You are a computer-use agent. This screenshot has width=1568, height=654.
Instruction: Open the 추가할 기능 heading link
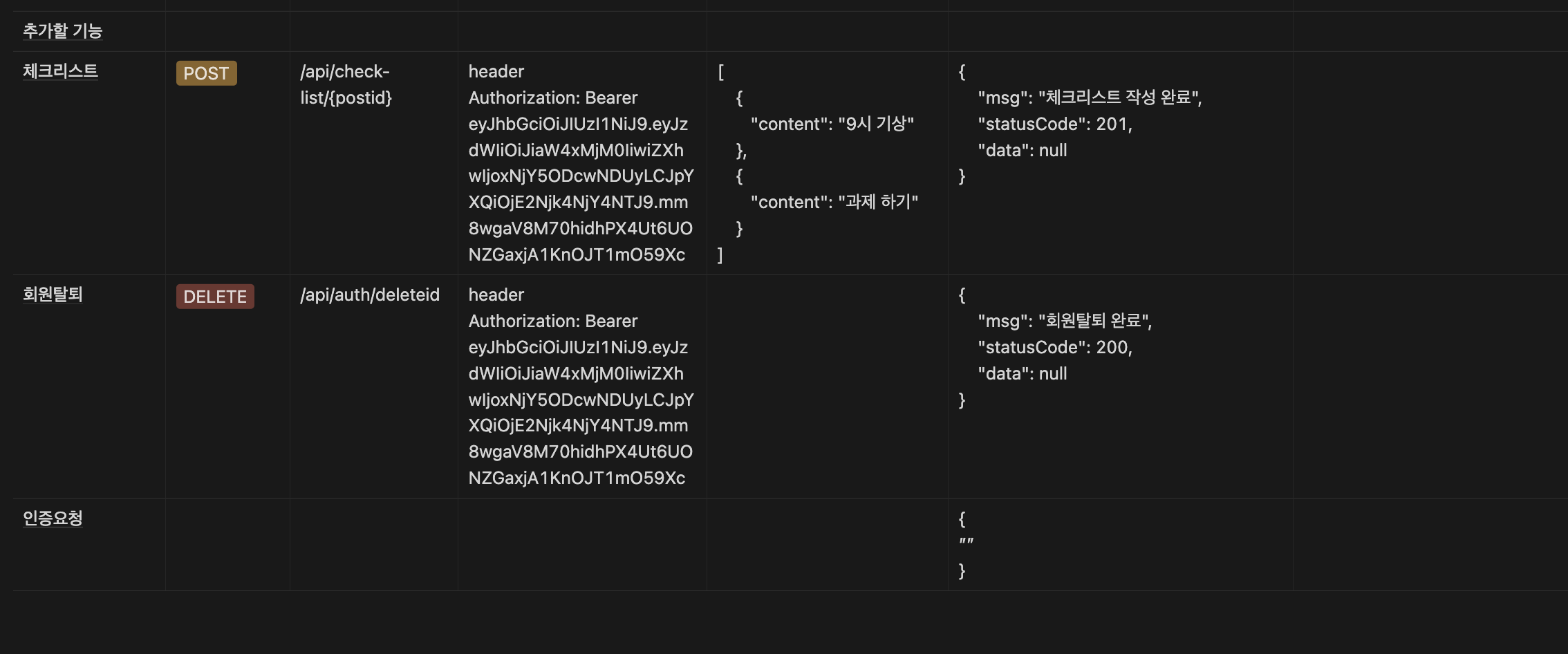[x=63, y=30]
